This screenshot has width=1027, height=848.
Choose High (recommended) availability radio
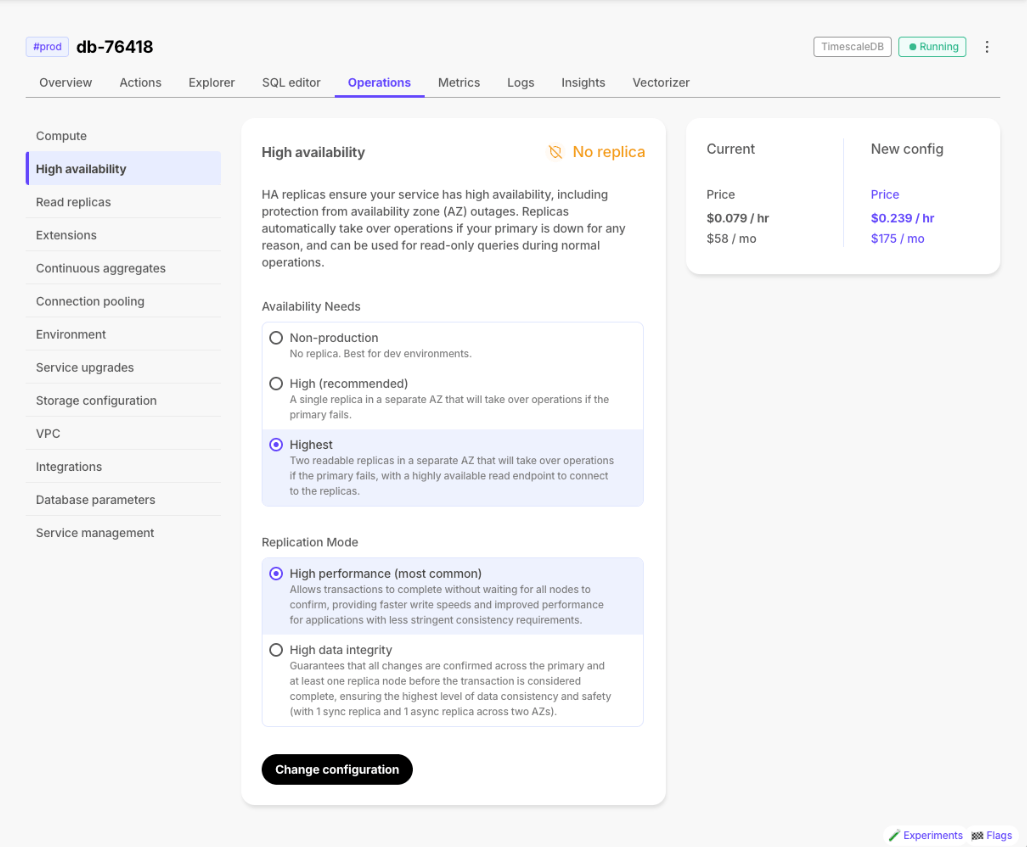pos(276,384)
